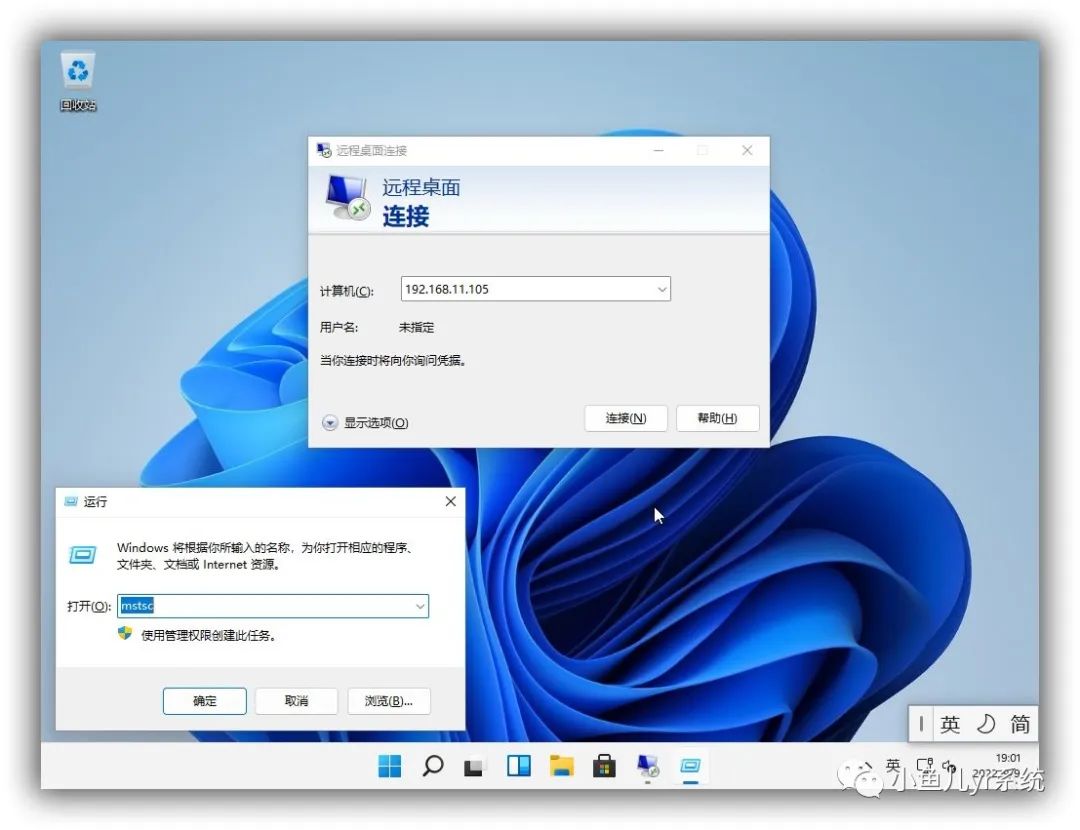This screenshot has height=830, width=1080.
Task: Click 取消 to cancel Run dialog
Action: click(x=296, y=701)
